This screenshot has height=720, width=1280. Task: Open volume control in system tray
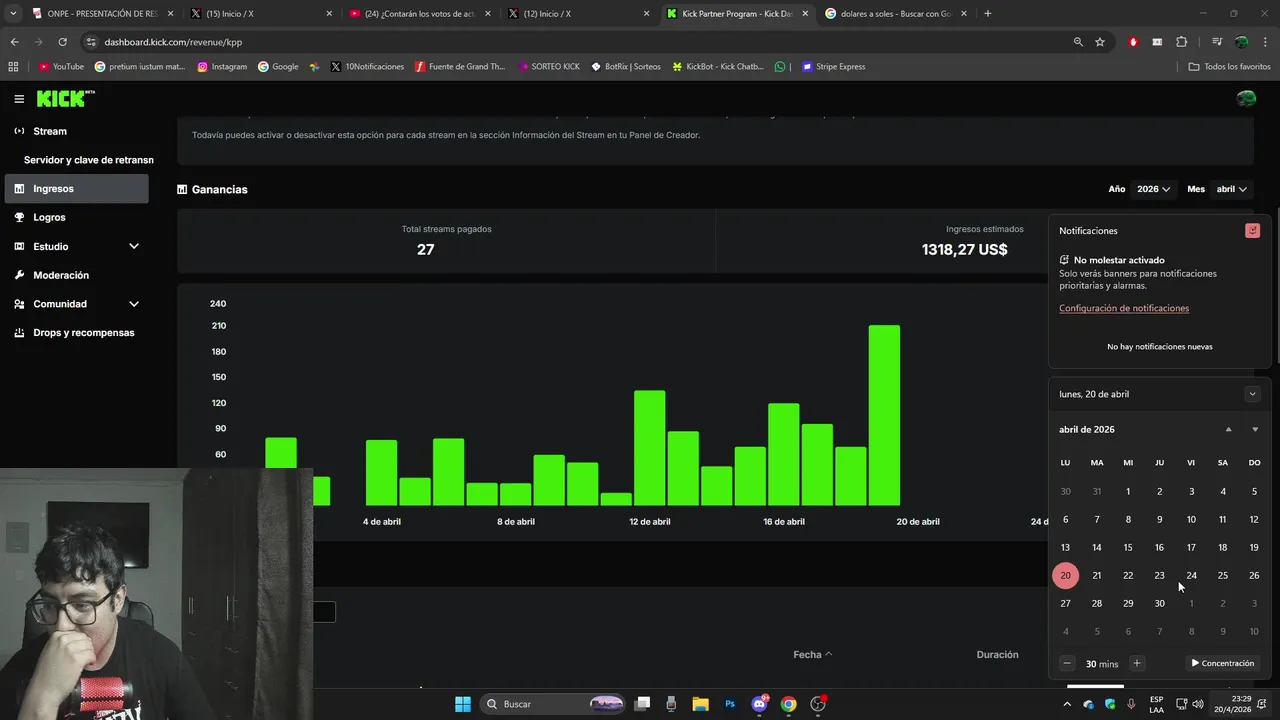(1199, 704)
